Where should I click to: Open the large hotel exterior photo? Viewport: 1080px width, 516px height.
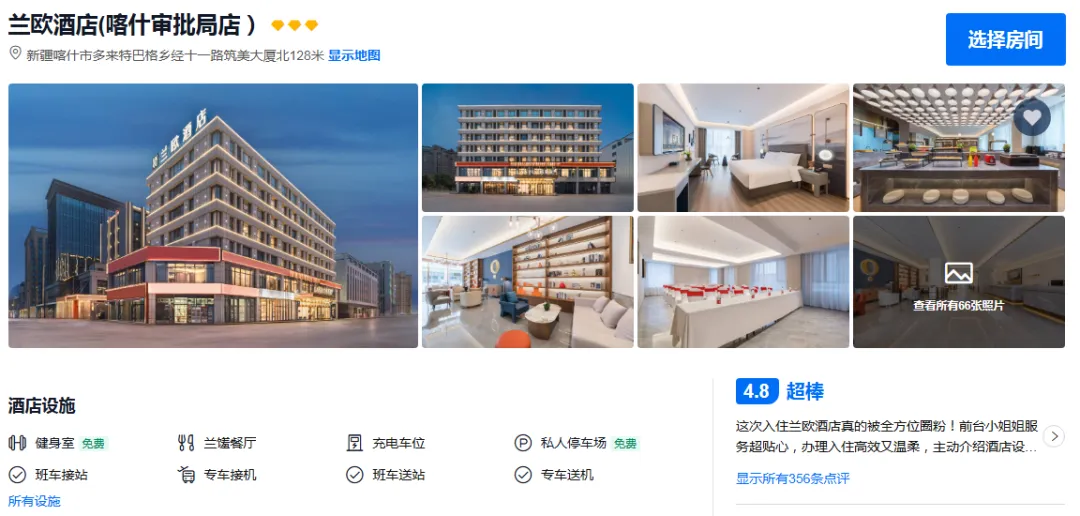(214, 216)
